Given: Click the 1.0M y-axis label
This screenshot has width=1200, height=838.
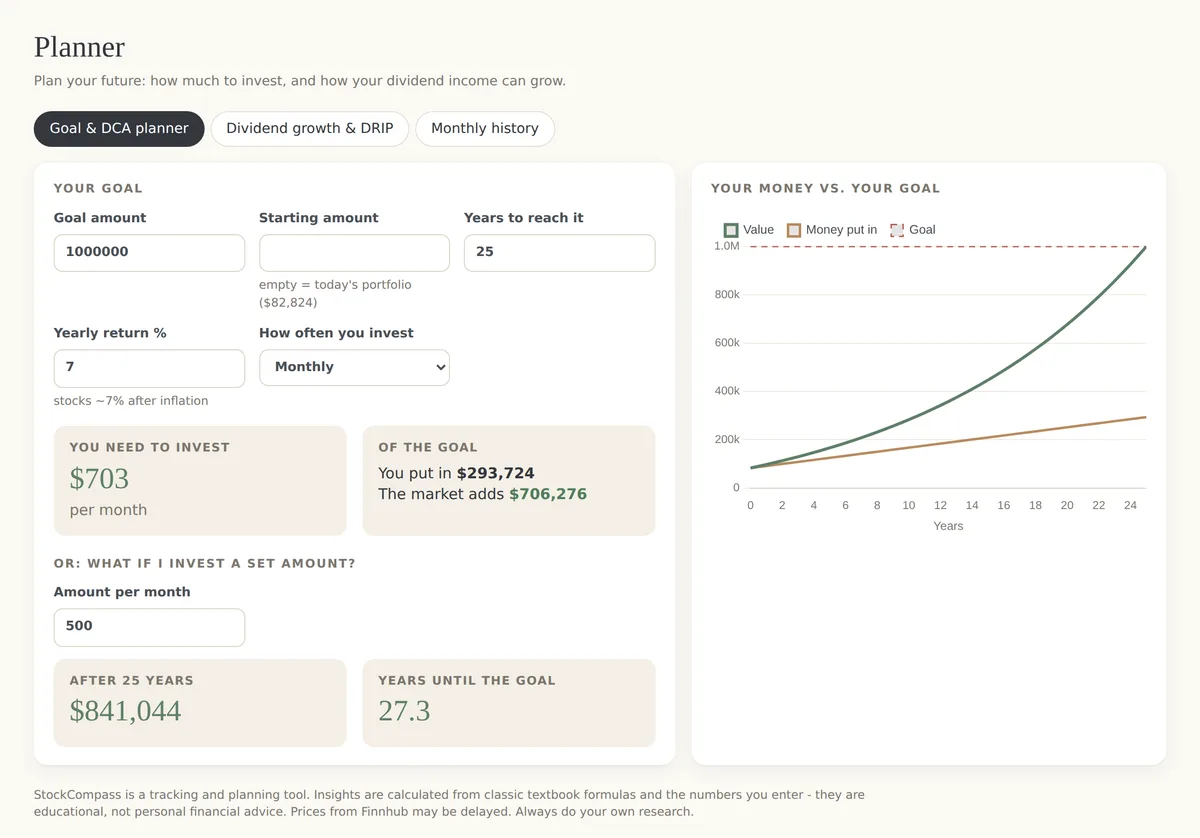Looking at the screenshot, I should click(x=727, y=246).
